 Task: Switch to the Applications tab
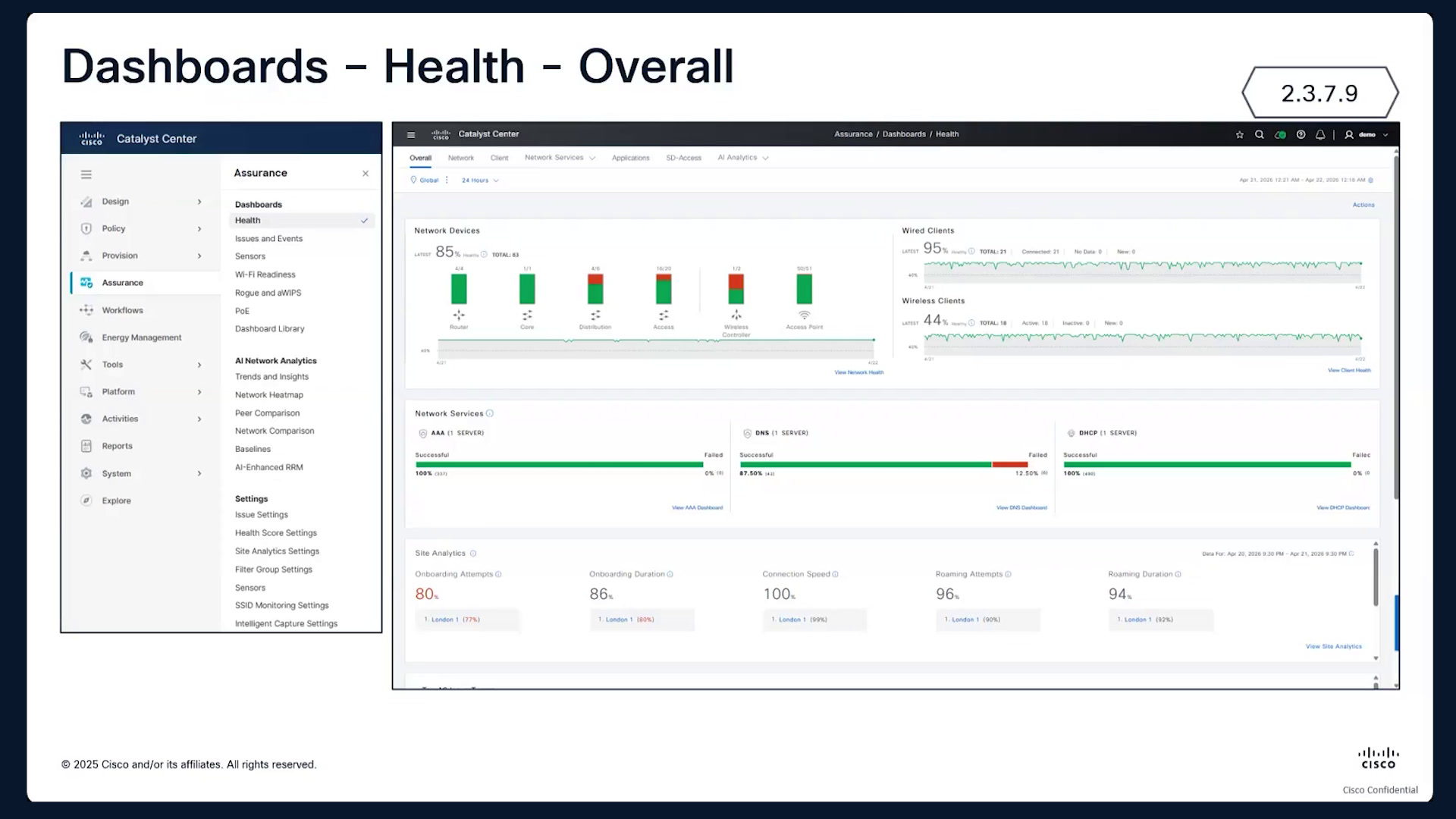(x=631, y=158)
